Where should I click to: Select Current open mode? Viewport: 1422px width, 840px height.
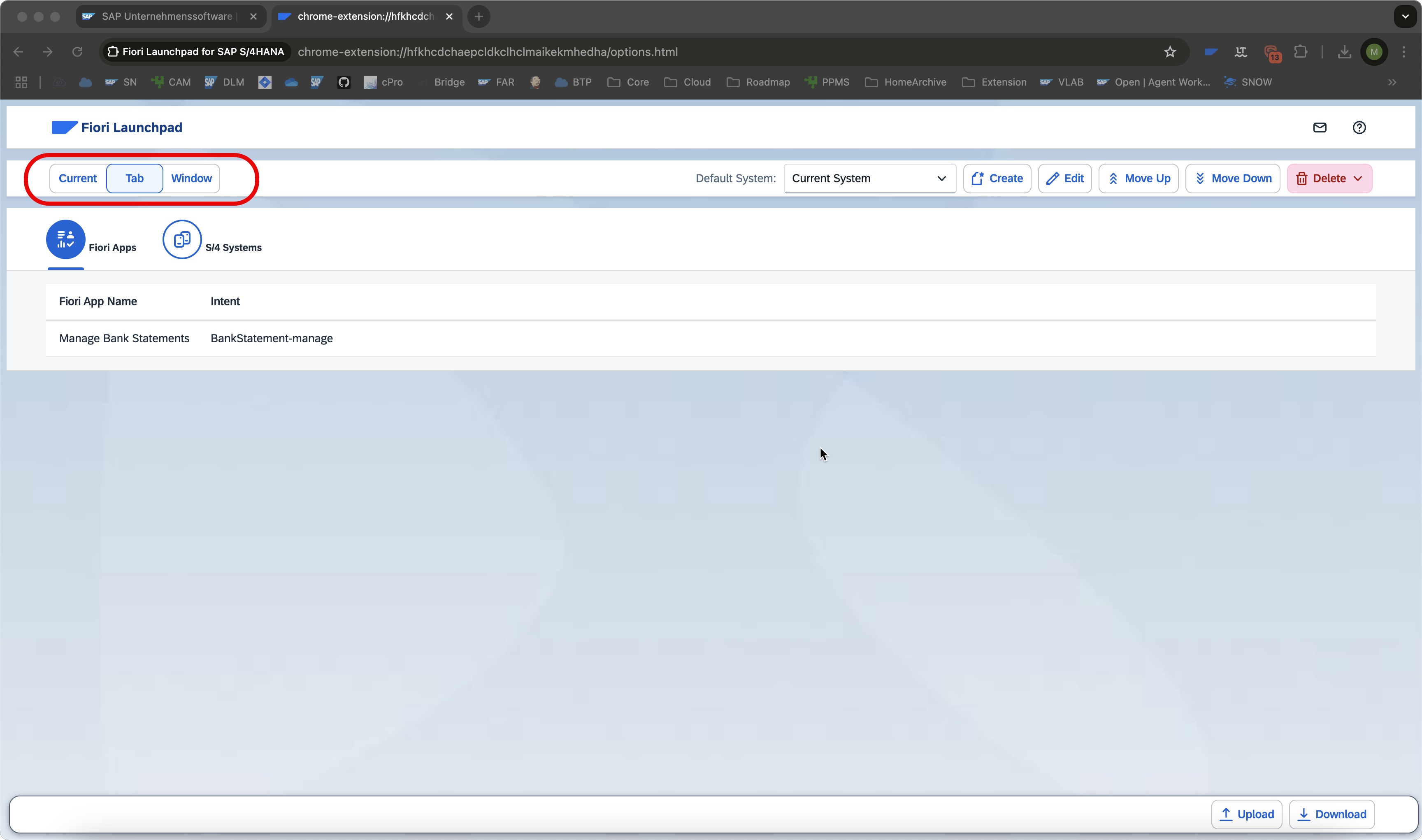[x=78, y=178]
